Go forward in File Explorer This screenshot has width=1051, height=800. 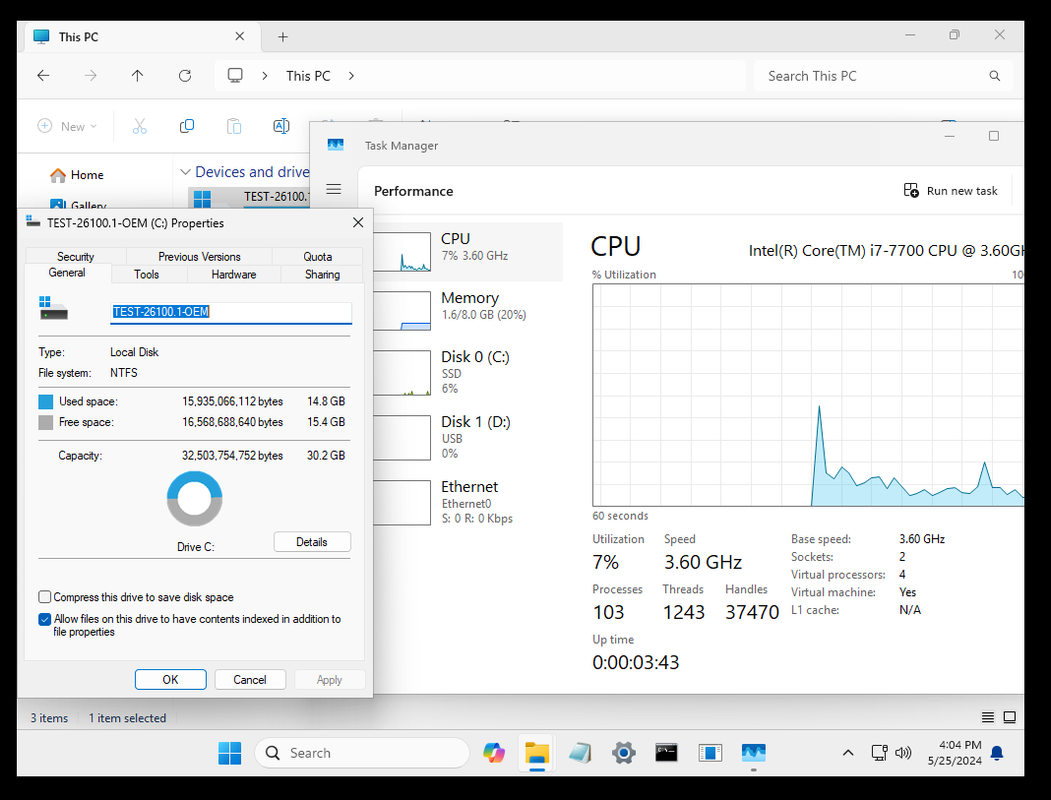click(x=90, y=76)
